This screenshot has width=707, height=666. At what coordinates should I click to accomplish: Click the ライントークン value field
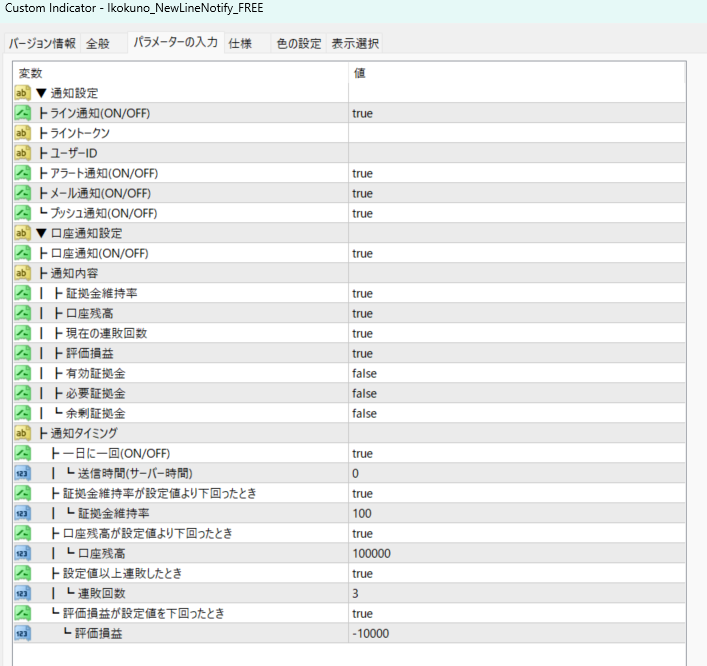click(x=517, y=133)
